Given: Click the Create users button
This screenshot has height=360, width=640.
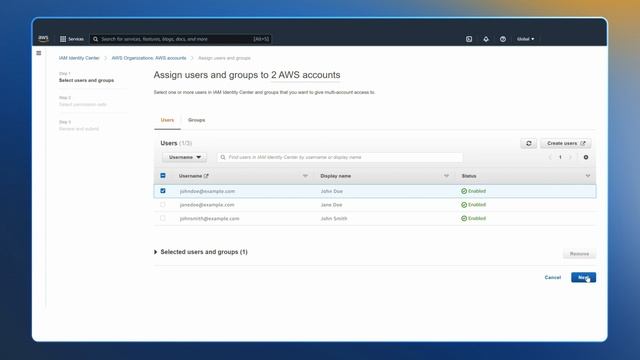Looking at the screenshot, I should point(566,143).
